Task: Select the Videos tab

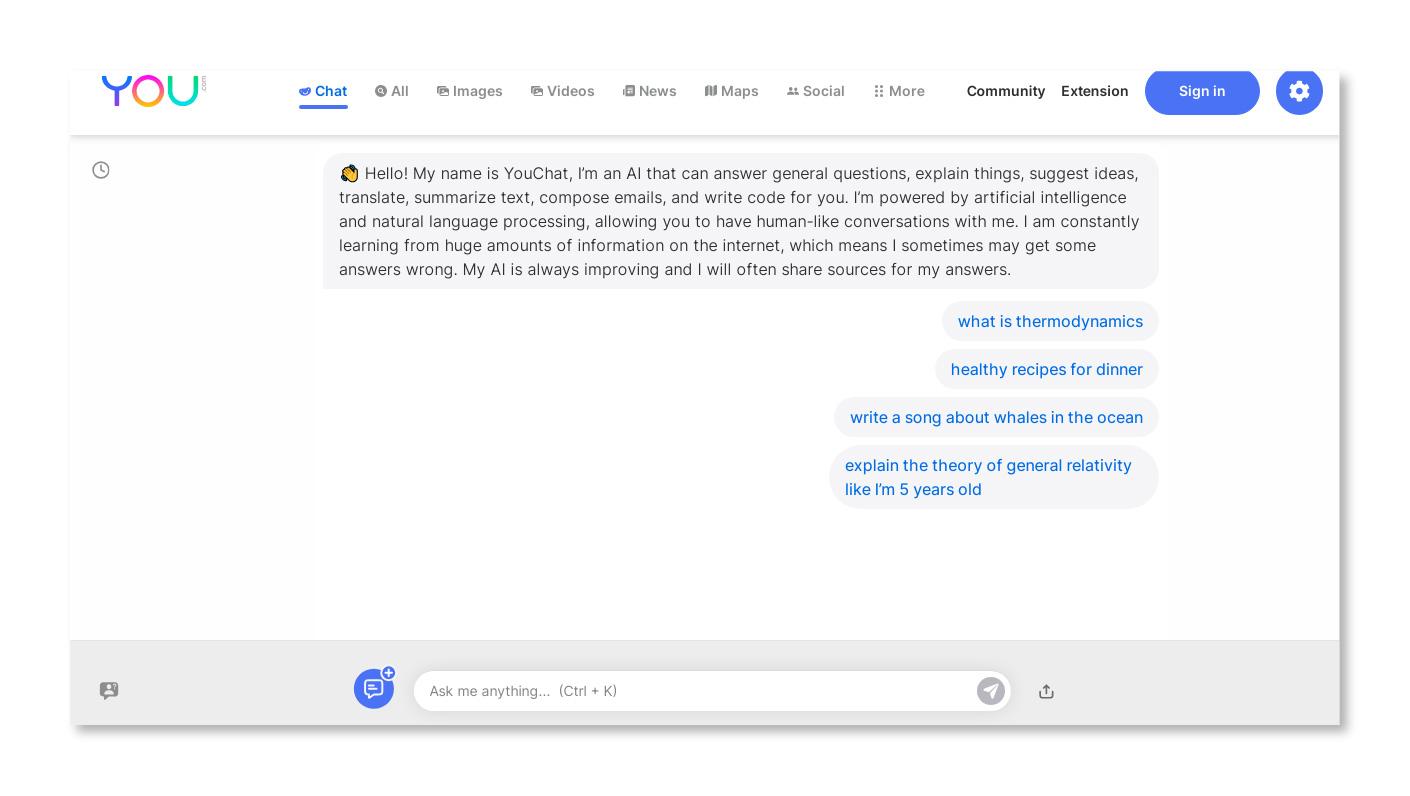Action: pyautogui.click(x=563, y=91)
